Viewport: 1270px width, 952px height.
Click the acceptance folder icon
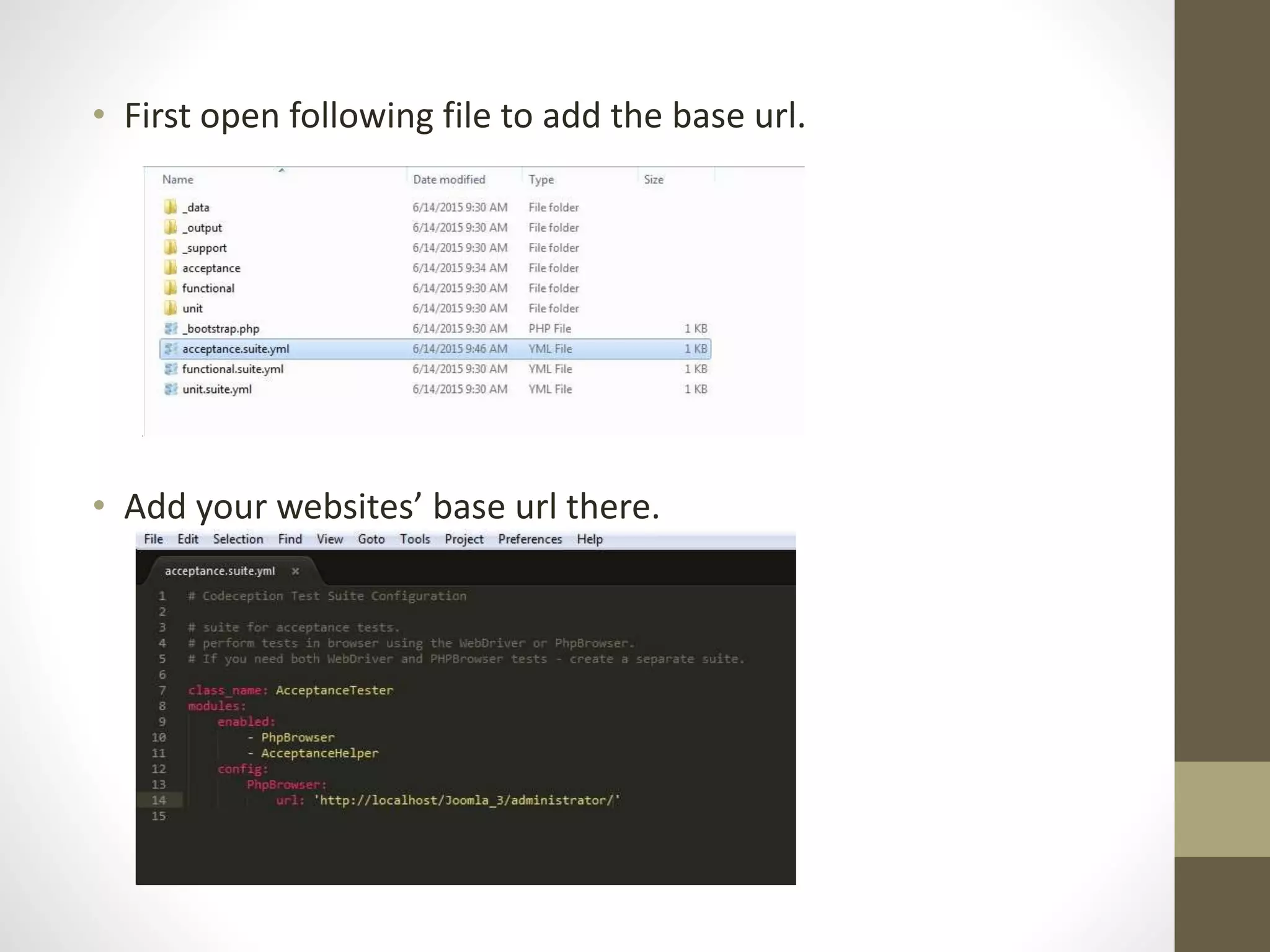click(171, 268)
